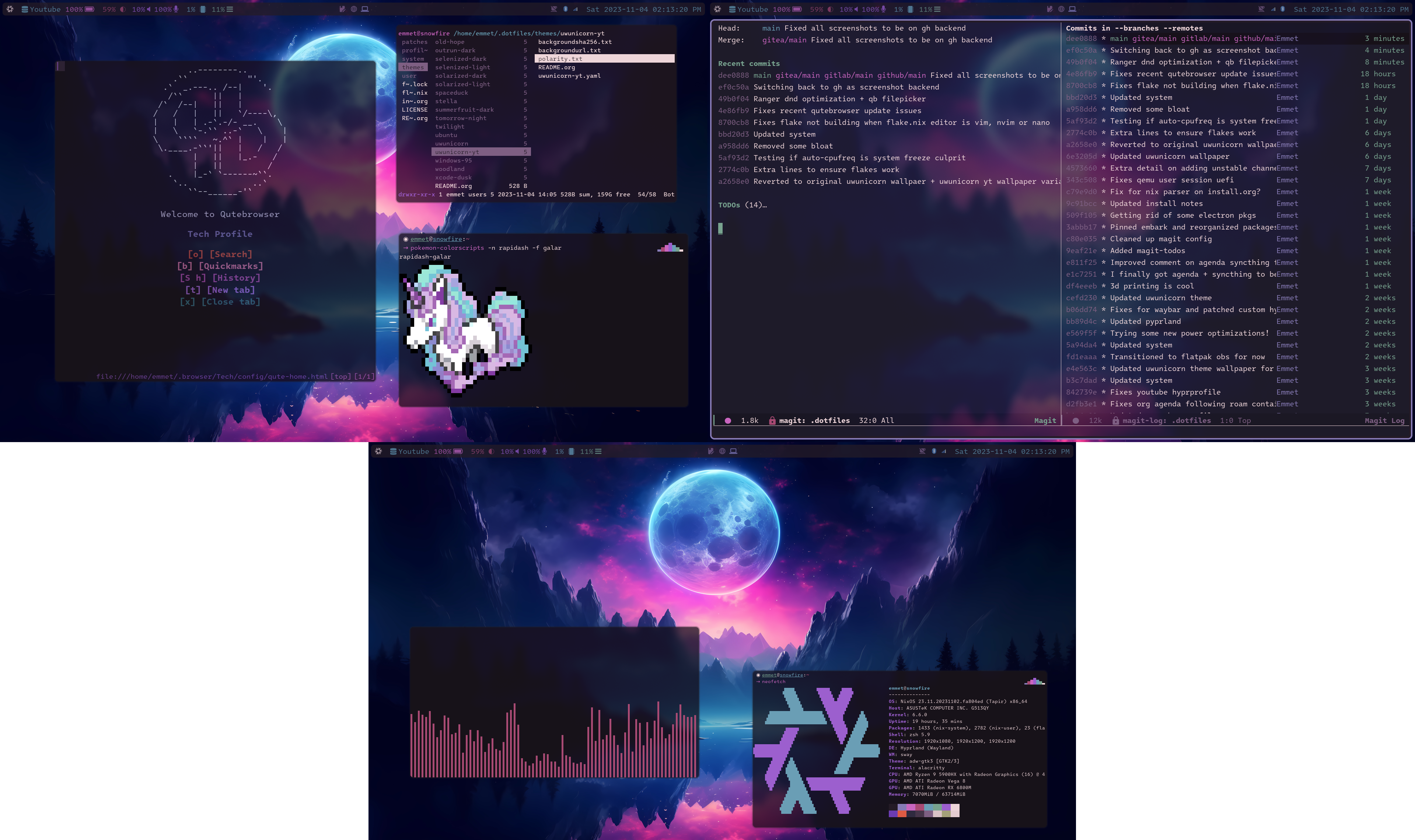Toggle the solarized-light theme selection
This screenshot has width=1415, height=840.
click(462, 84)
